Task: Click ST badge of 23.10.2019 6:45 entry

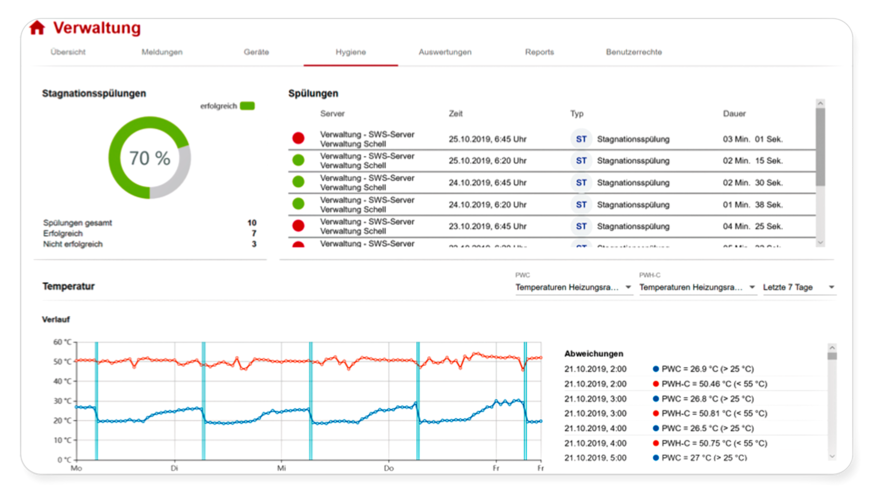Action: 581,226
